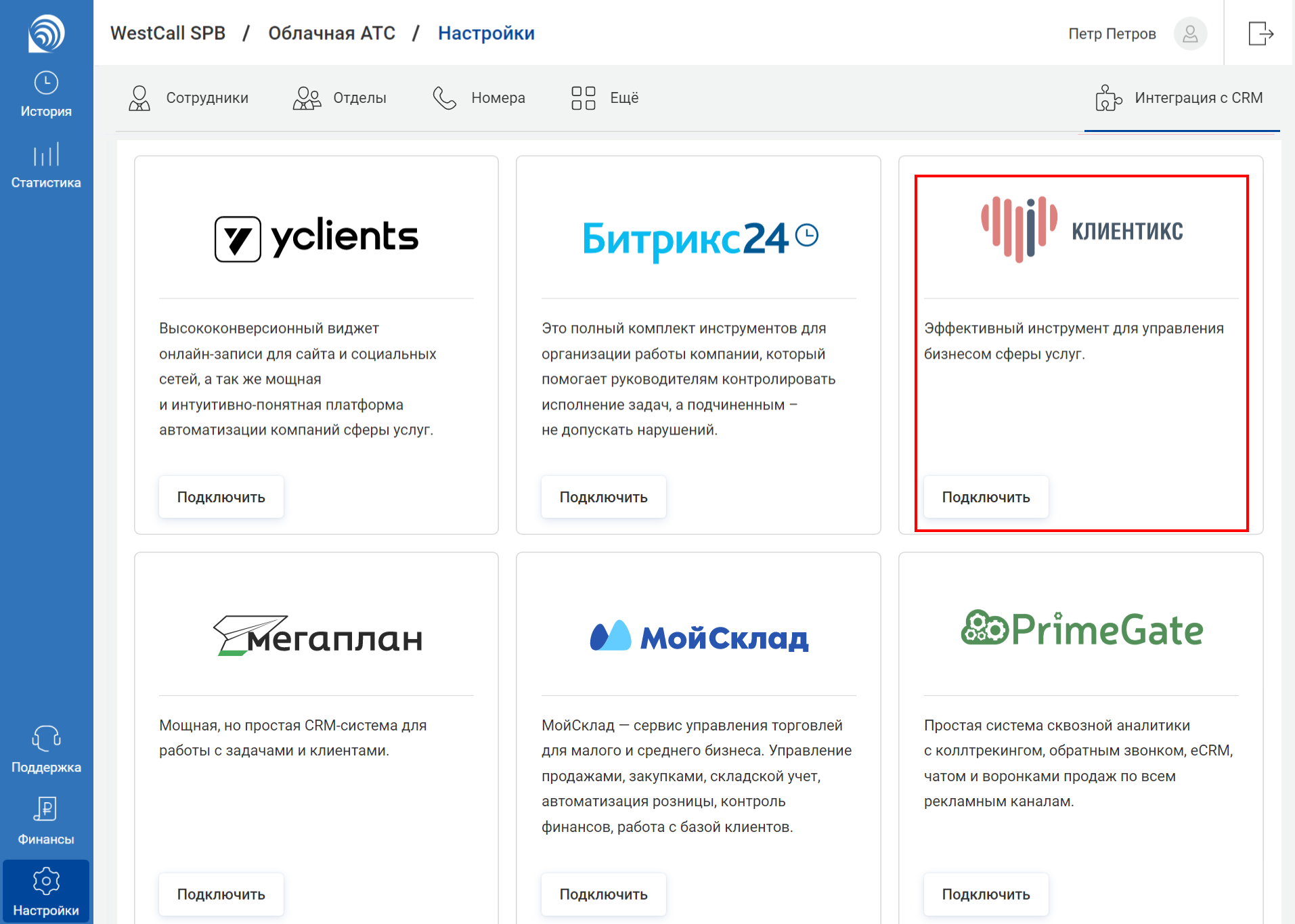Viewport: 1295px width, 924px height.
Task: Open the История clock icon
Action: 46,83
